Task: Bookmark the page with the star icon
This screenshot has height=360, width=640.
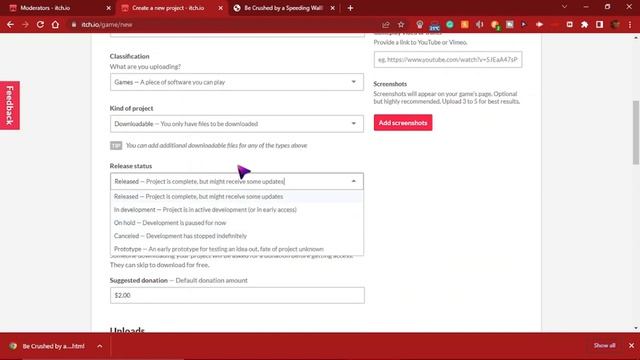Action: [401, 24]
